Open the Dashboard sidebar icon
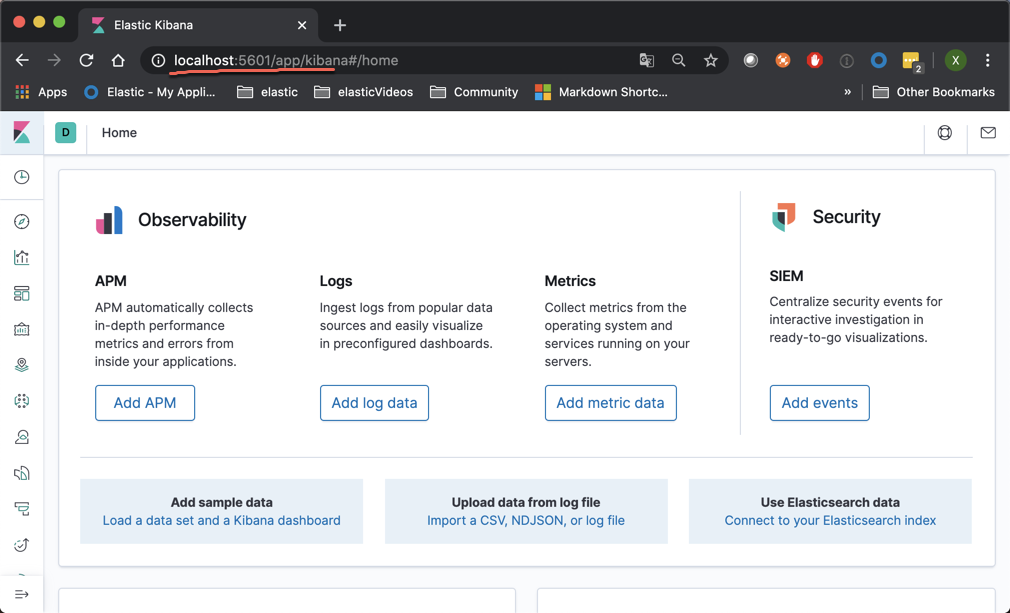 (22, 294)
